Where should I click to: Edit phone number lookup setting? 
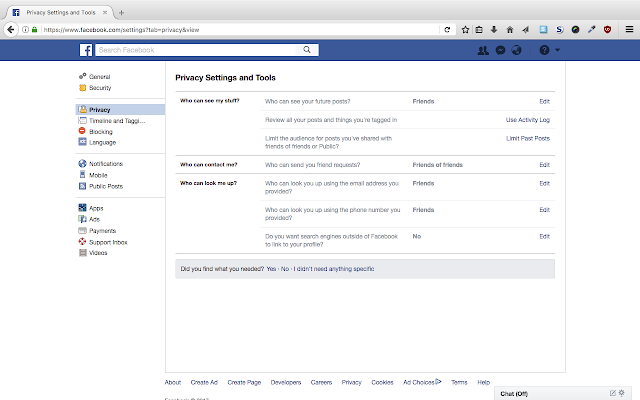(544, 210)
